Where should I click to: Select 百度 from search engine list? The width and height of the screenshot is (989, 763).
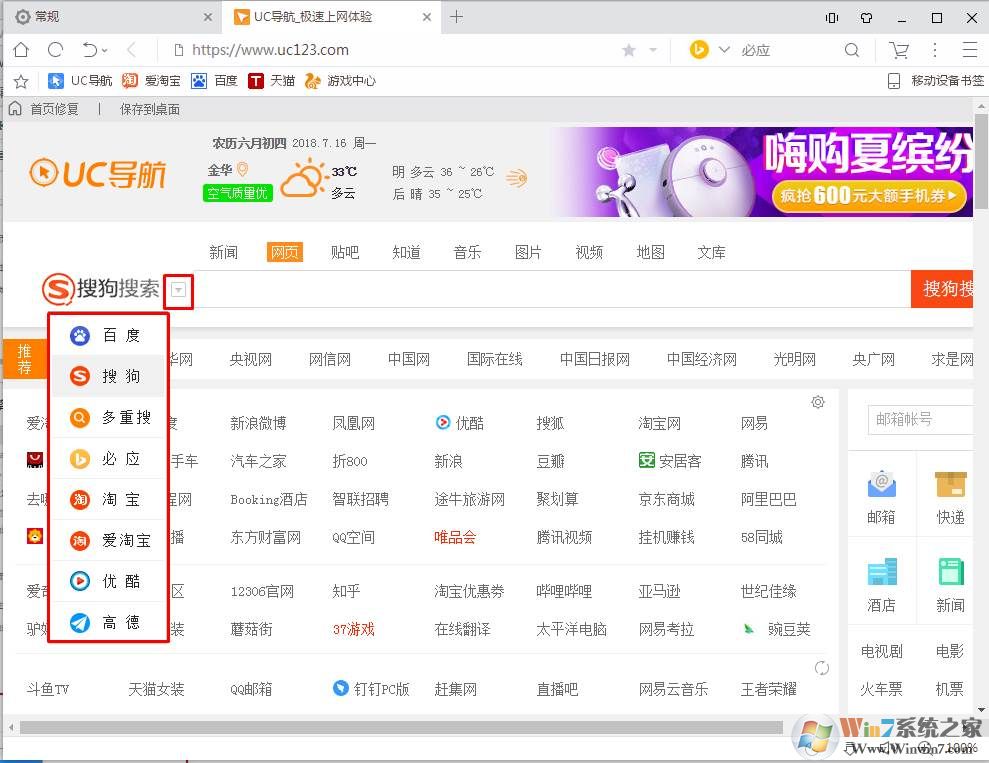[x=108, y=336]
